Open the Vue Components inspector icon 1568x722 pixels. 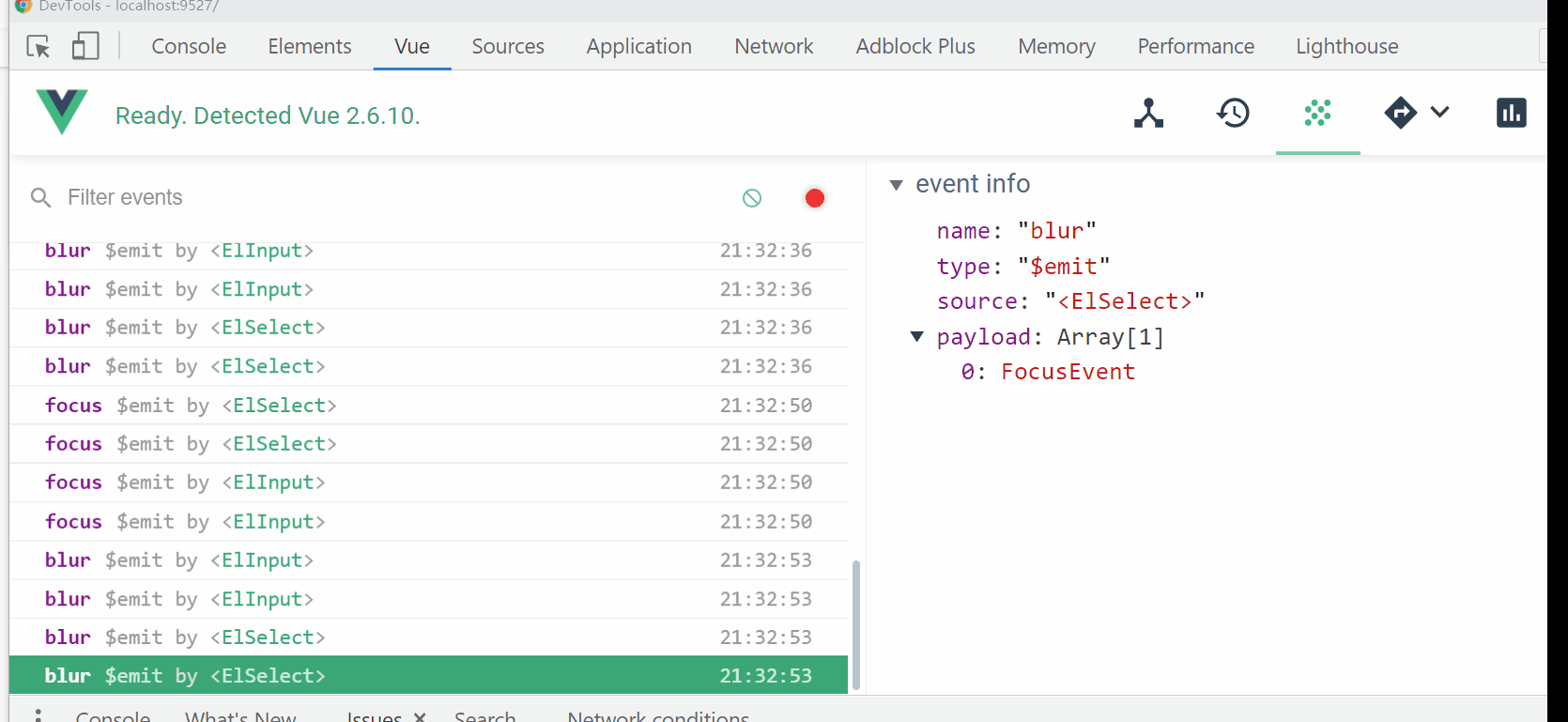point(1148,114)
